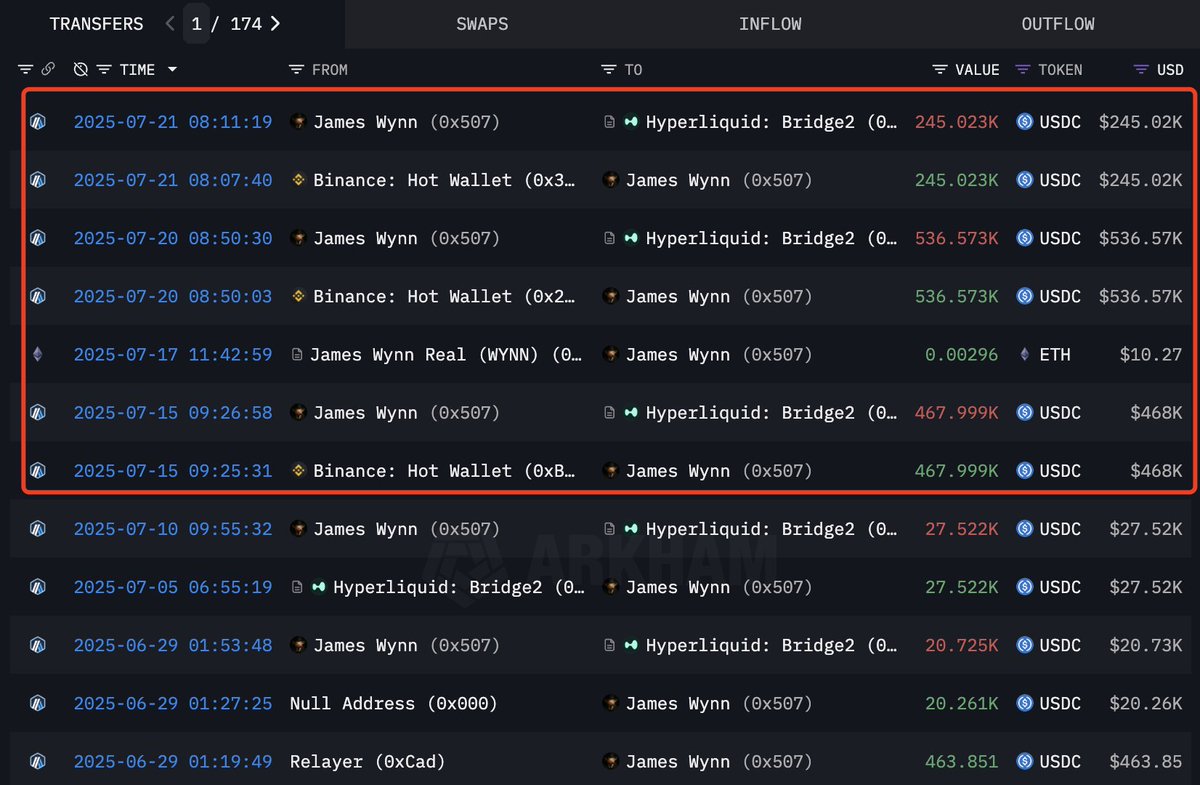
Task: Click the chain link icon in the column header
Action: coord(48,69)
